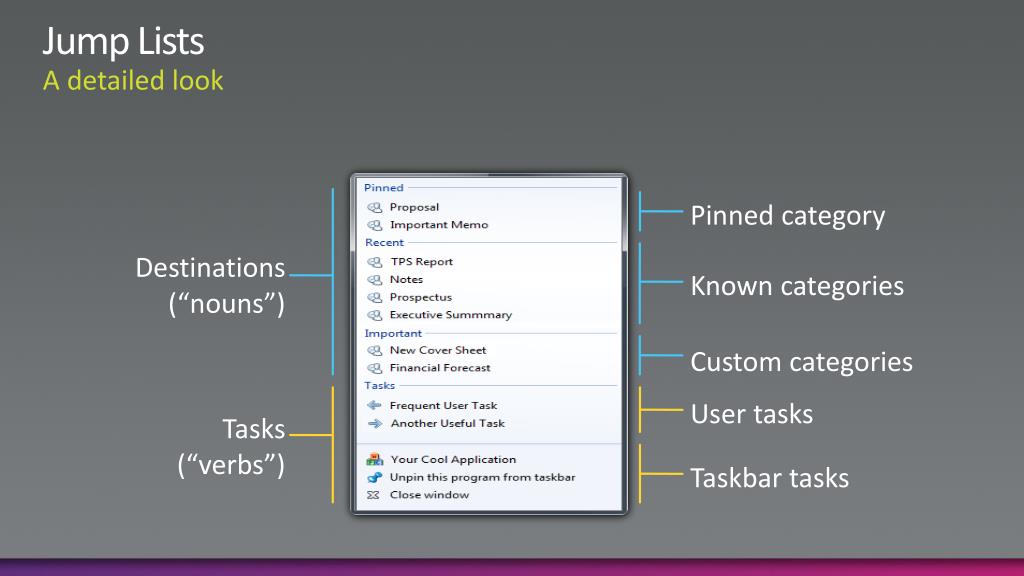Click the Destinations label
Image resolution: width=1024 pixels, height=576 pixels.
coord(210,268)
